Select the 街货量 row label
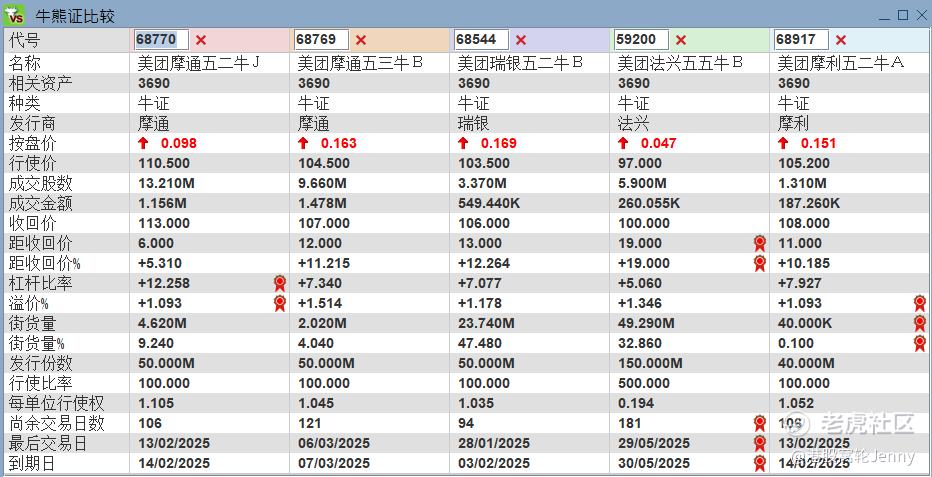Viewport: 932px width, 477px height. [x=33, y=323]
